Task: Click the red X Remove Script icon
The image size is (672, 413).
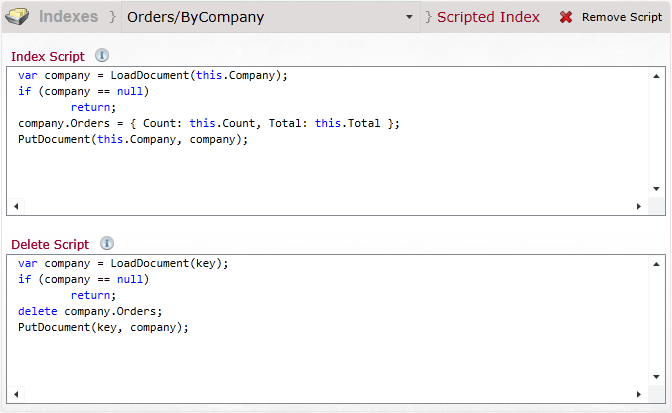Action: (566, 17)
